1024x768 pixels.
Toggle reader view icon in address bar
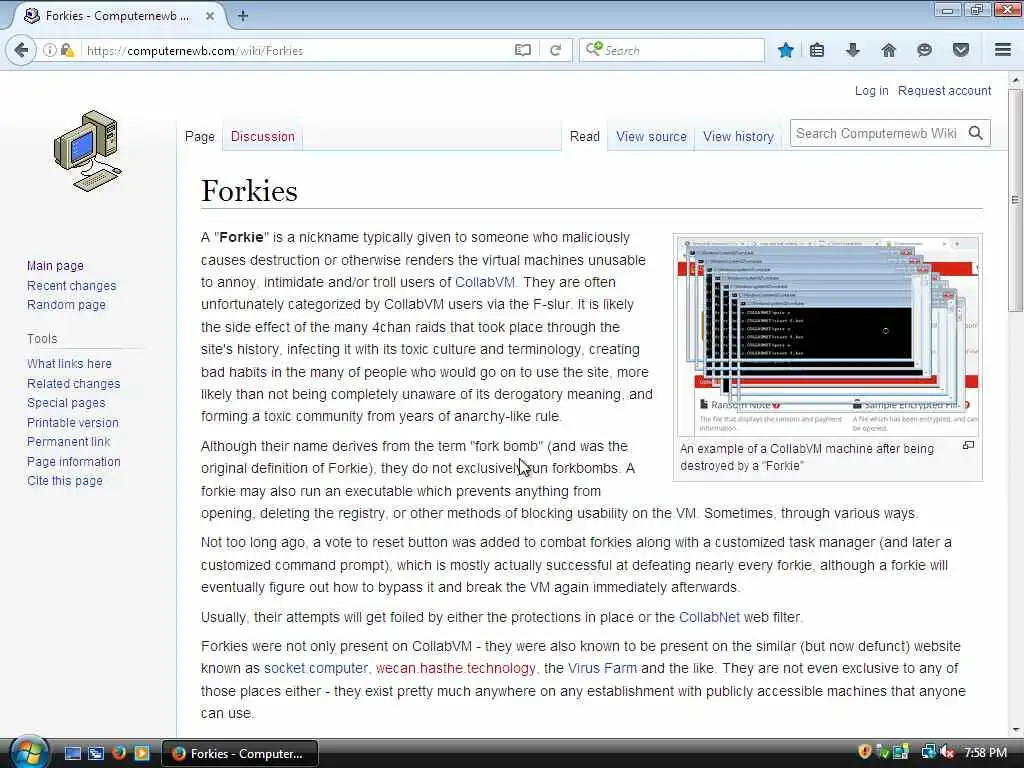522,50
